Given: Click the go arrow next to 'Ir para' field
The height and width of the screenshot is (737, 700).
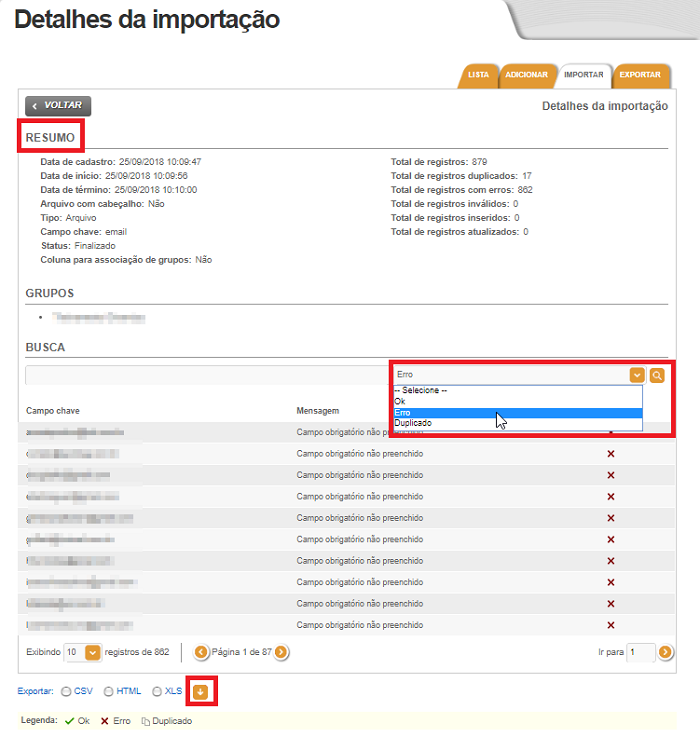Looking at the screenshot, I should pos(665,652).
